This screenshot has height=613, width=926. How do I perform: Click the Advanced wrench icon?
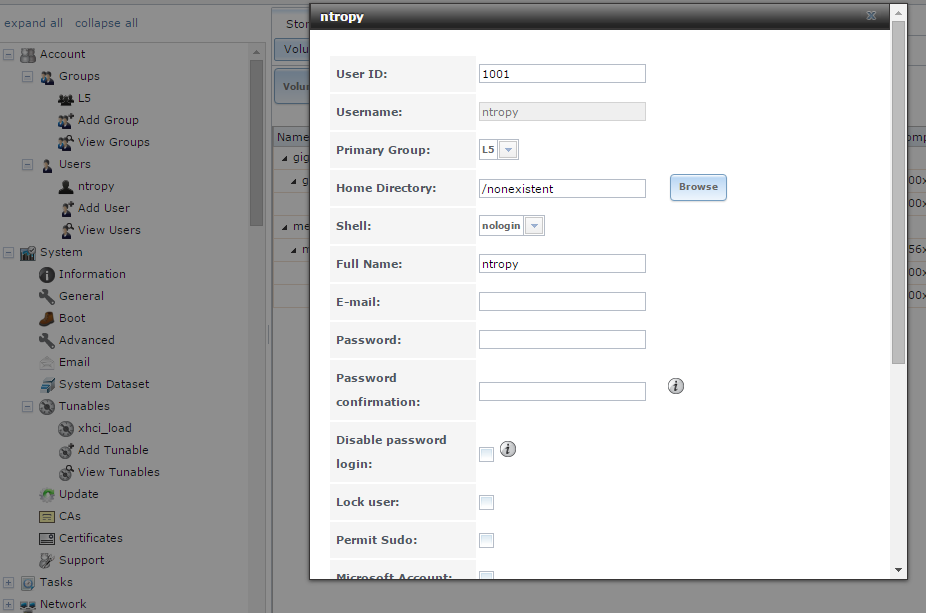click(x=47, y=341)
